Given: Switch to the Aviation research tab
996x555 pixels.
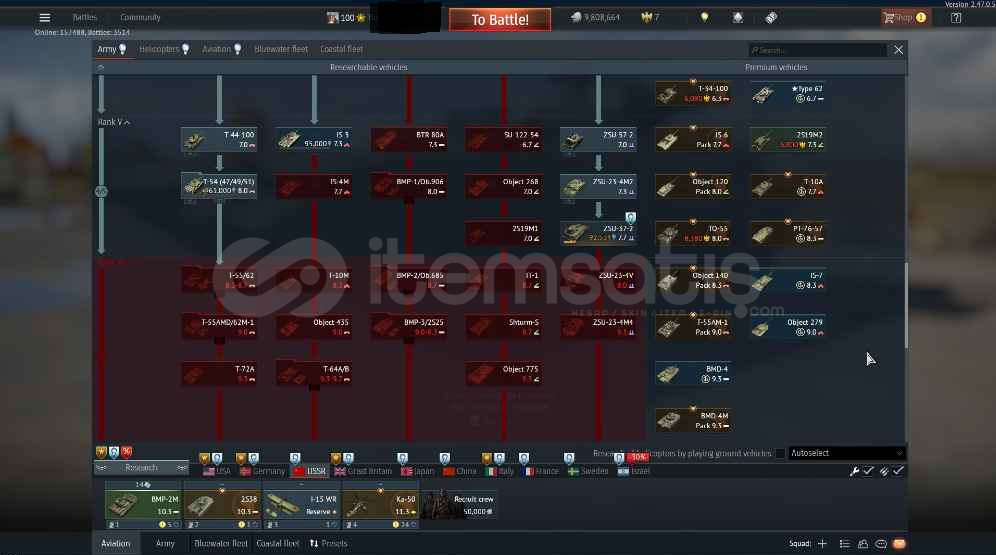Looking at the screenshot, I should tap(221, 49).
